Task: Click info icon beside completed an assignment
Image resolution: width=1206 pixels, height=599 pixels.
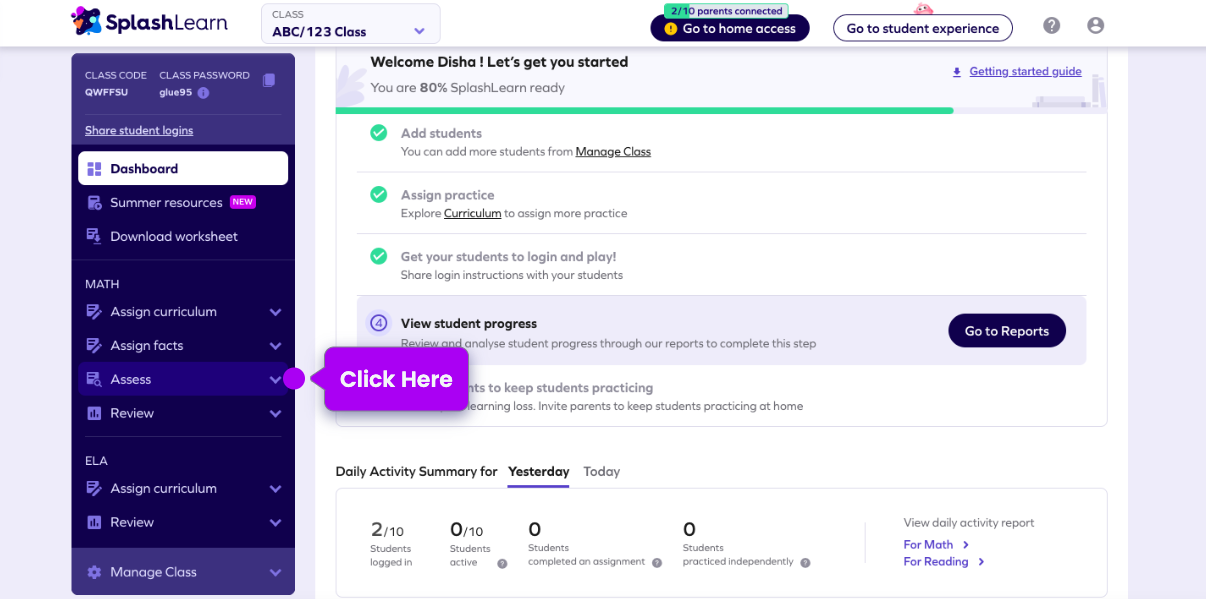Action: pyautogui.click(x=657, y=562)
